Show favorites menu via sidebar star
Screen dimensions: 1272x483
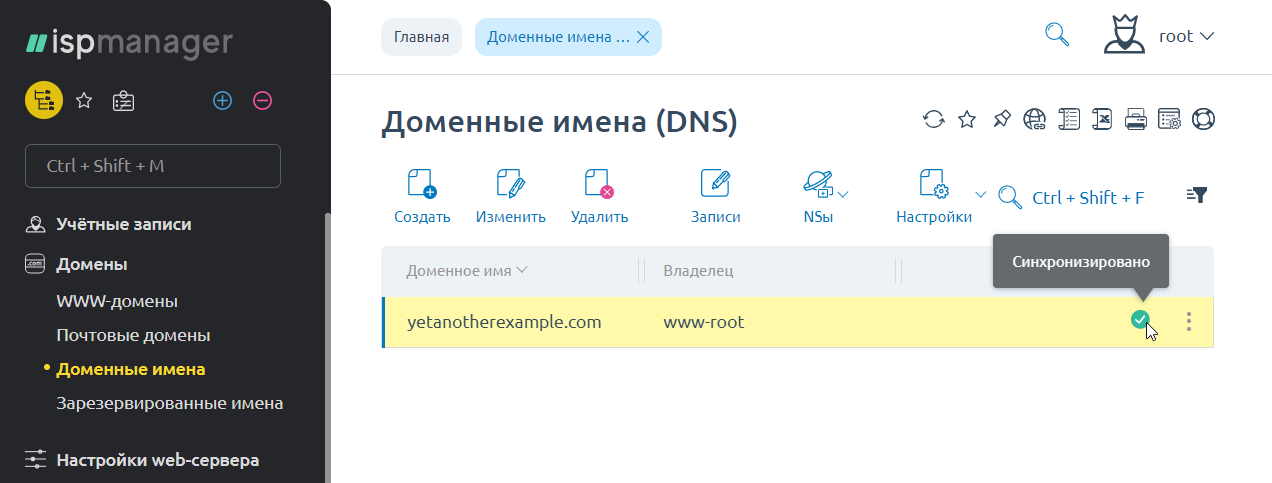tap(85, 100)
